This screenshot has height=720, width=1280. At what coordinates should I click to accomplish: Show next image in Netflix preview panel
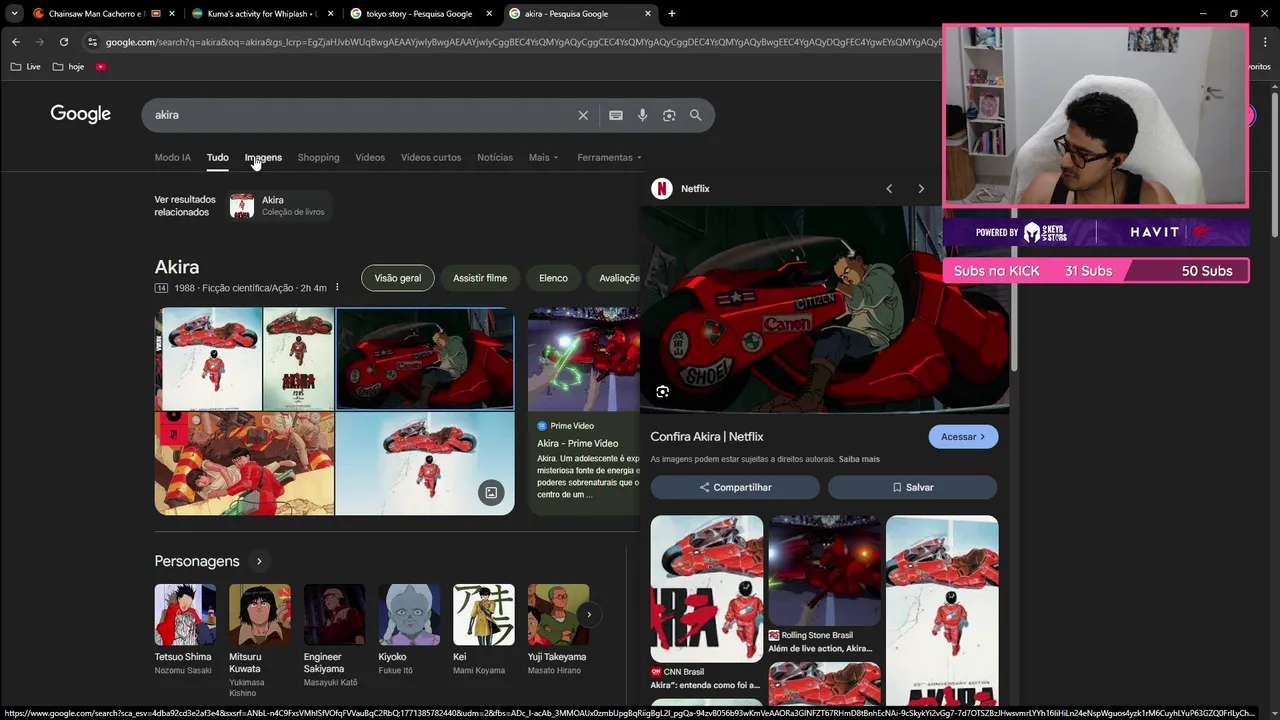click(x=921, y=188)
